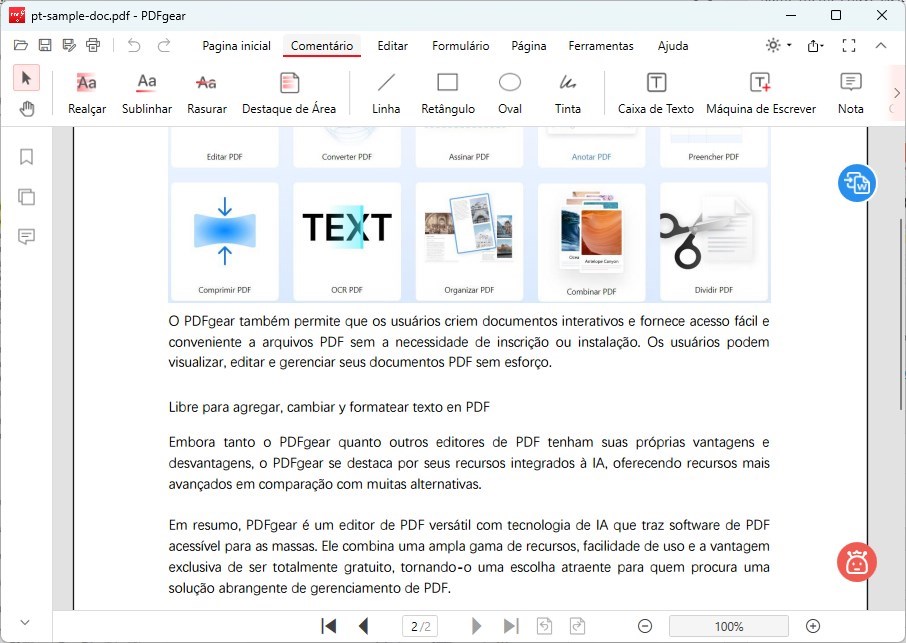The width and height of the screenshot is (906, 643).
Task: Pick the Retângulo shape tool
Action: click(x=448, y=94)
